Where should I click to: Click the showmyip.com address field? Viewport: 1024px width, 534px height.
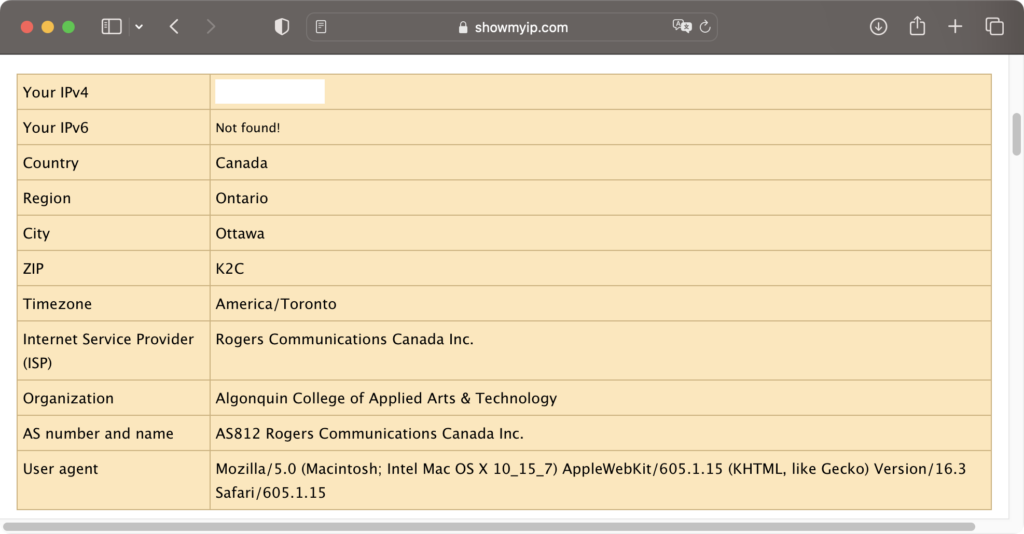pos(512,27)
